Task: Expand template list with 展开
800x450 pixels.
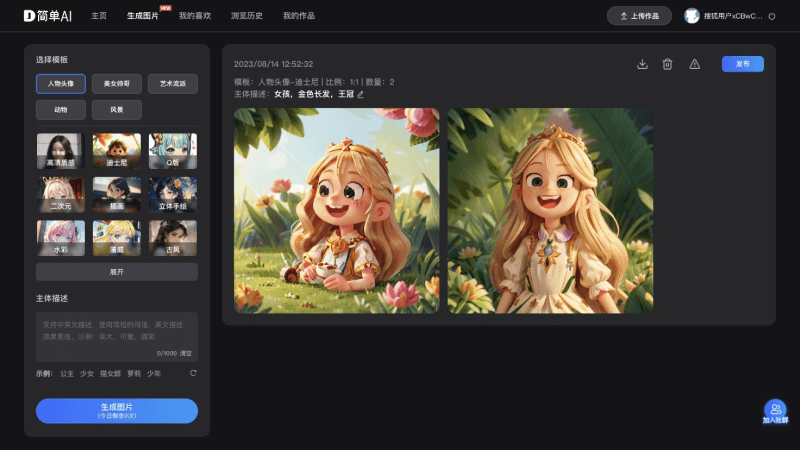Action: [117, 272]
